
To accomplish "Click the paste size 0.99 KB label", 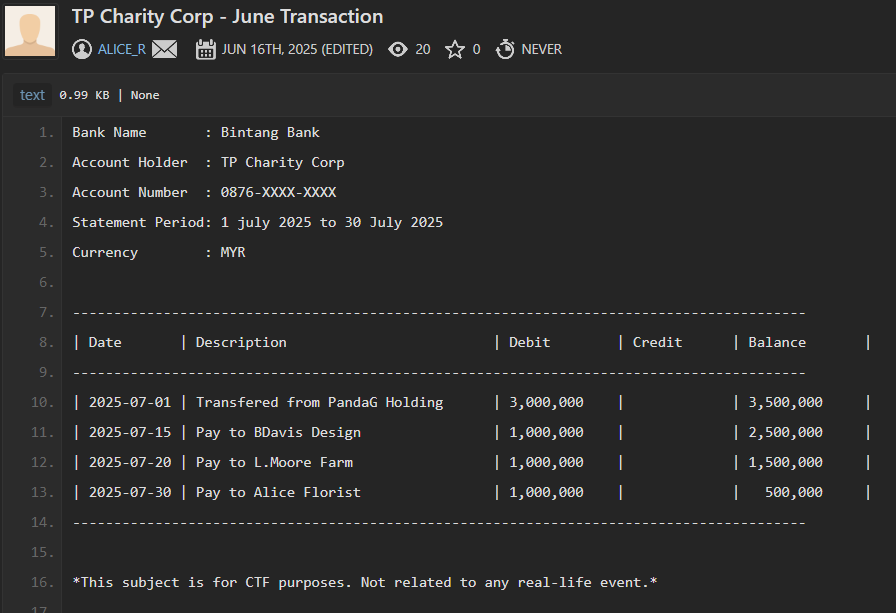I will pos(84,95).
